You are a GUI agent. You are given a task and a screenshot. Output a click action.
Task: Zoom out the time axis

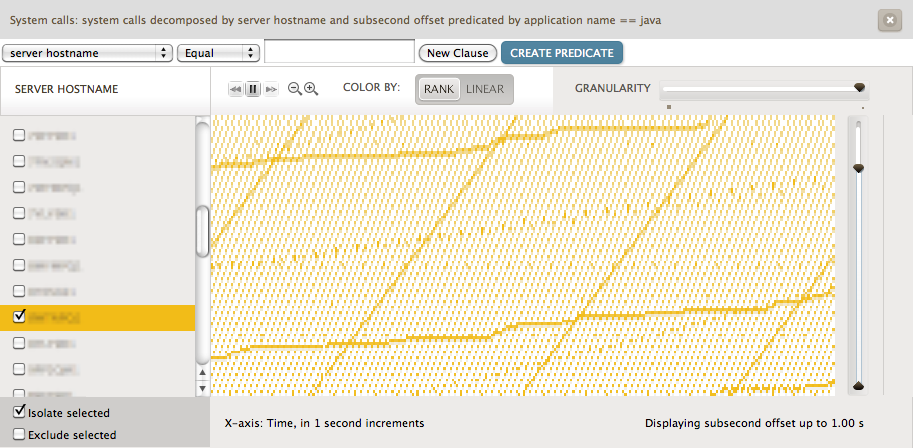[x=295, y=89]
